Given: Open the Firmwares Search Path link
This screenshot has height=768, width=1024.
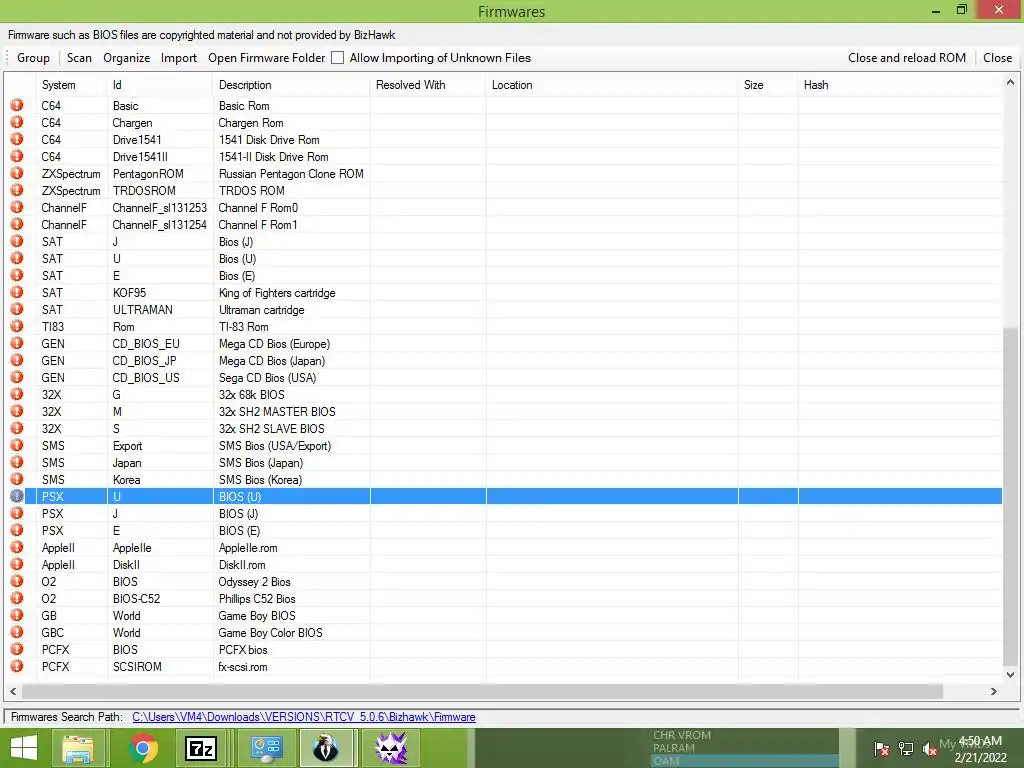Looking at the screenshot, I should (x=304, y=716).
